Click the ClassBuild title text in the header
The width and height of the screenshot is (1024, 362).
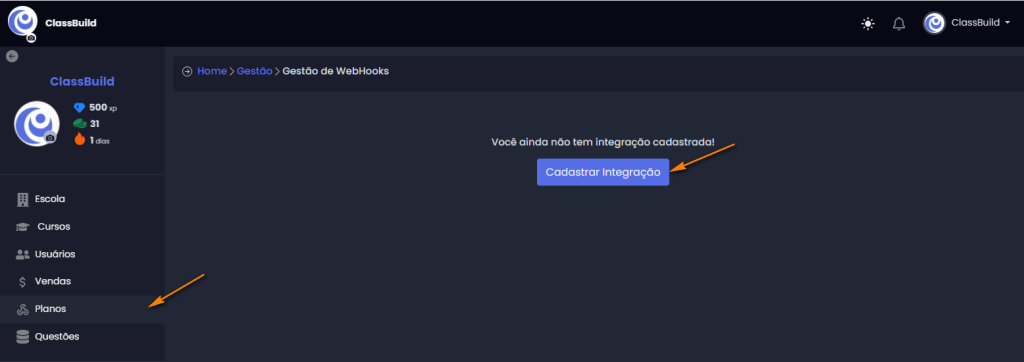tap(71, 23)
